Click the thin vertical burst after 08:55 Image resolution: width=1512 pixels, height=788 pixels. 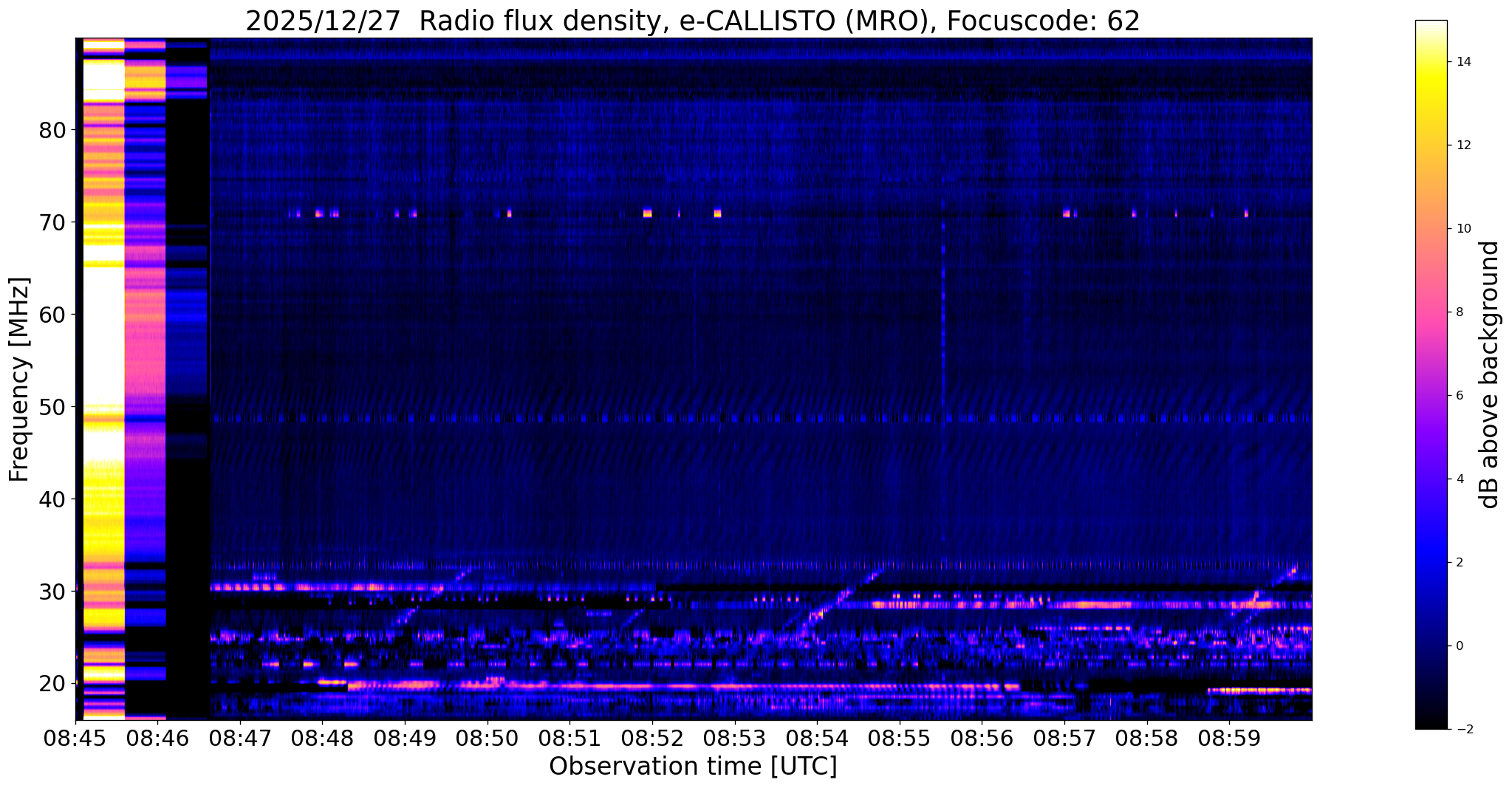[943, 332]
